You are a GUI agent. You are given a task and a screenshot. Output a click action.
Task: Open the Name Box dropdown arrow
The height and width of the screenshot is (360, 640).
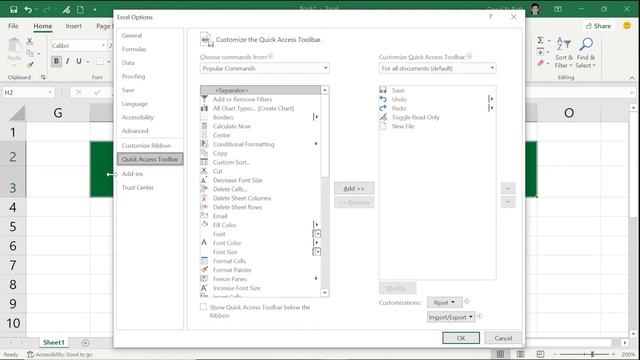[50, 92]
